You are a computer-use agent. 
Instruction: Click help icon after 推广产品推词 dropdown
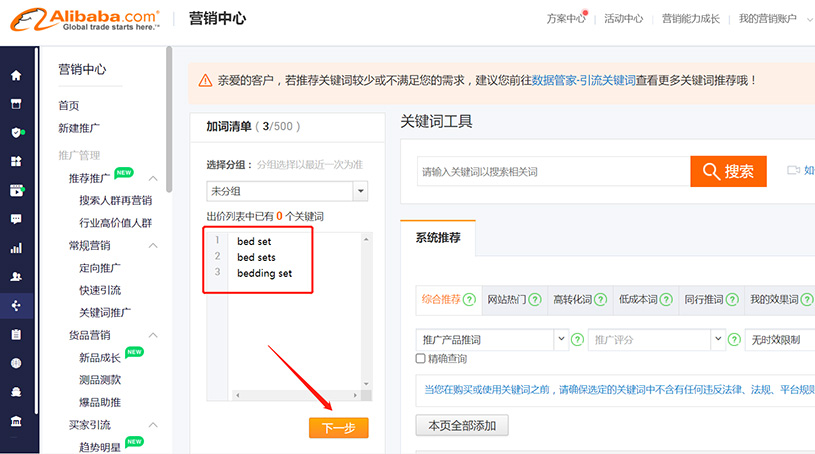pos(577,340)
